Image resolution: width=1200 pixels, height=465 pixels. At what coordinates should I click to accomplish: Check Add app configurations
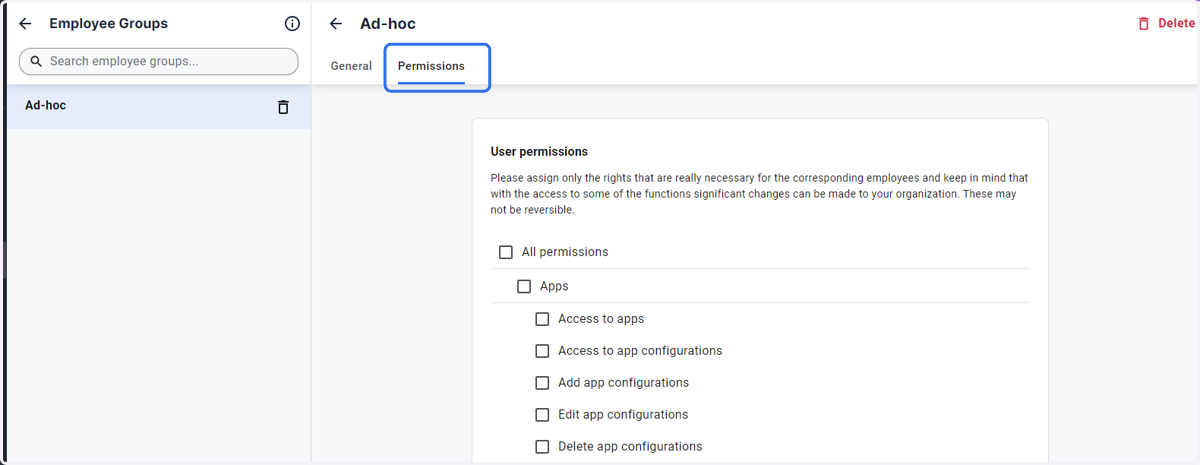[542, 383]
